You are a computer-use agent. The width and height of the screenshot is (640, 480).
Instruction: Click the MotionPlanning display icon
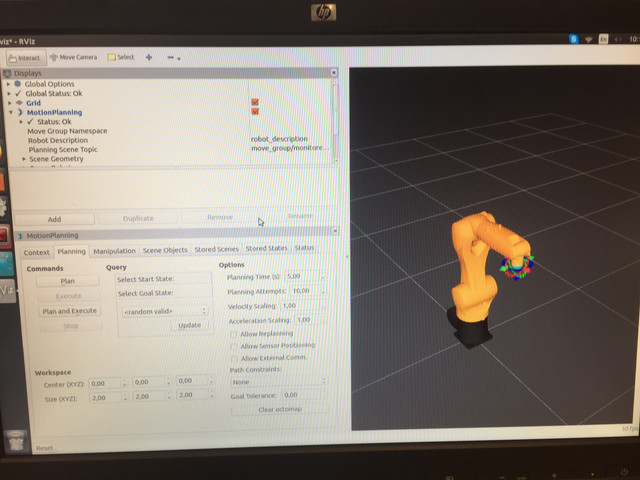[20, 112]
